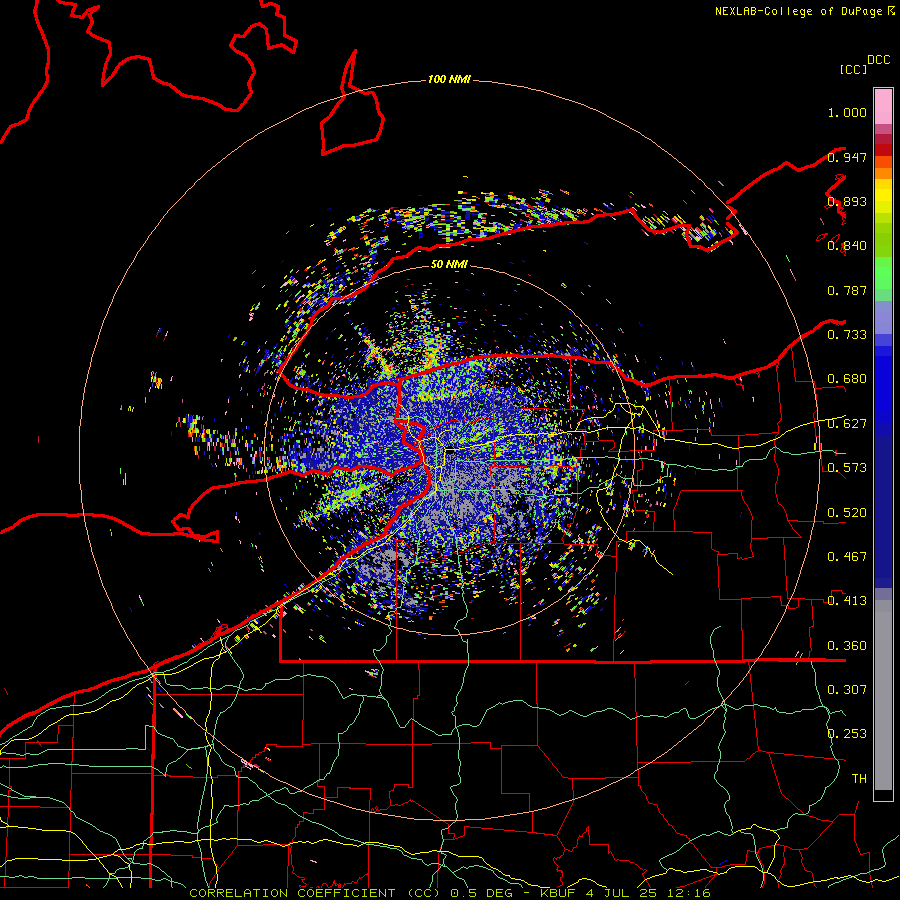900x900 pixels.
Task: Select the 0.627 legend value
Action: pyautogui.click(x=847, y=424)
